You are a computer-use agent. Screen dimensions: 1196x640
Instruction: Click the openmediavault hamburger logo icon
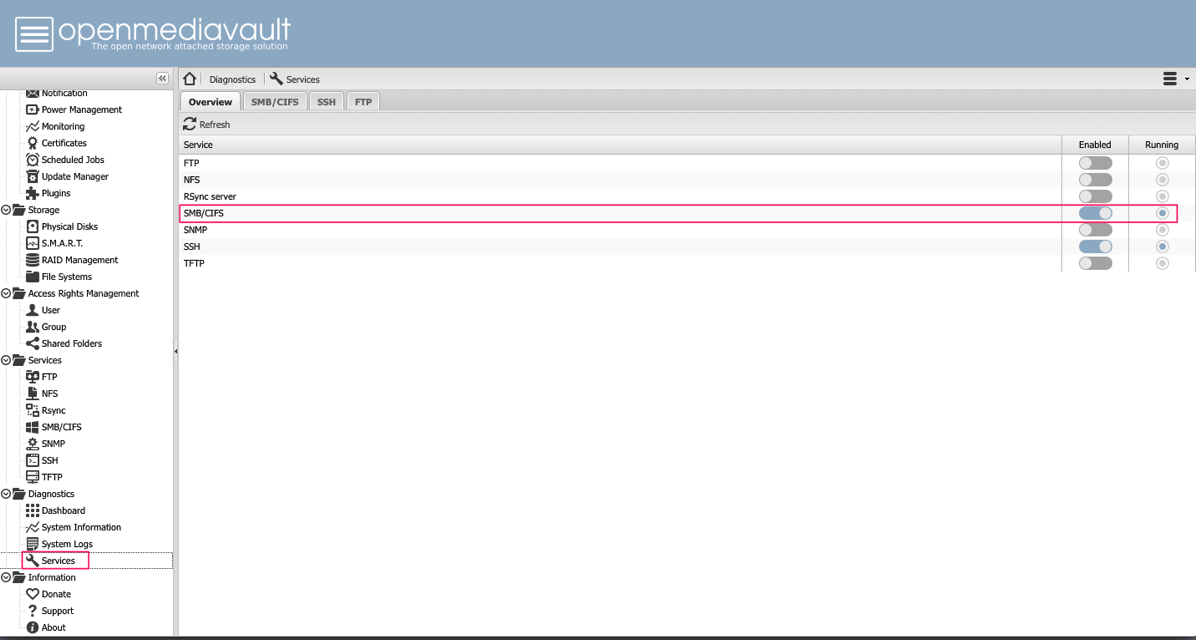click(34, 34)
